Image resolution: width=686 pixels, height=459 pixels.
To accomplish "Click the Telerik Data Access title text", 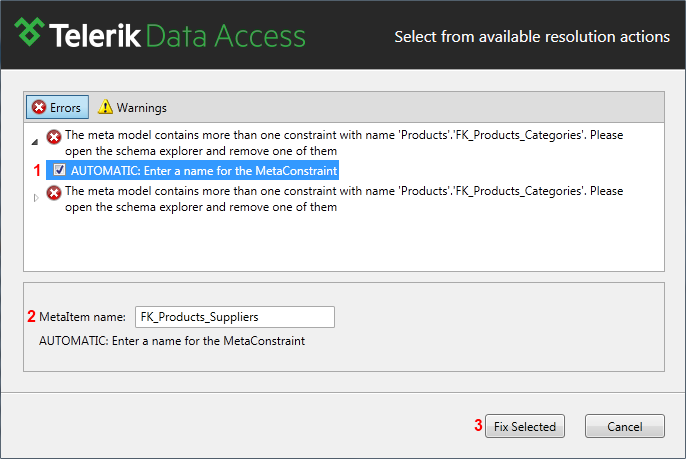I will (x=177, y=36).
